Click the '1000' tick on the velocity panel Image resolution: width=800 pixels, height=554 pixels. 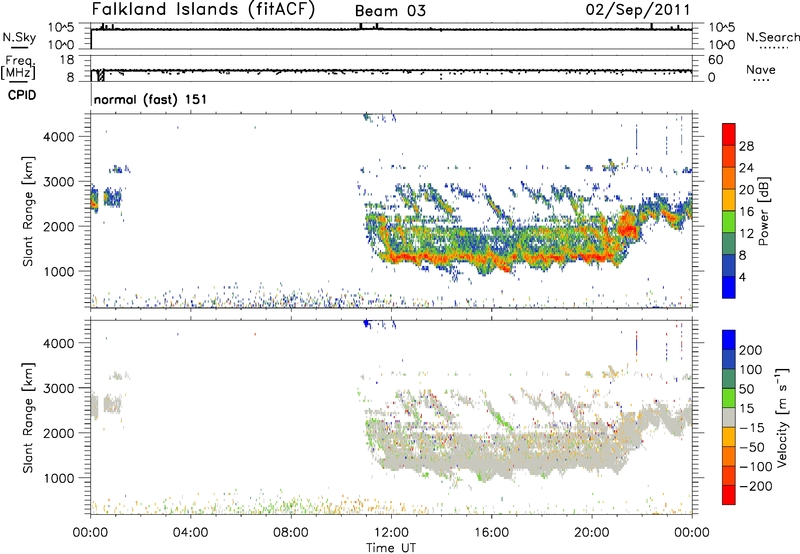coord(59,478)
